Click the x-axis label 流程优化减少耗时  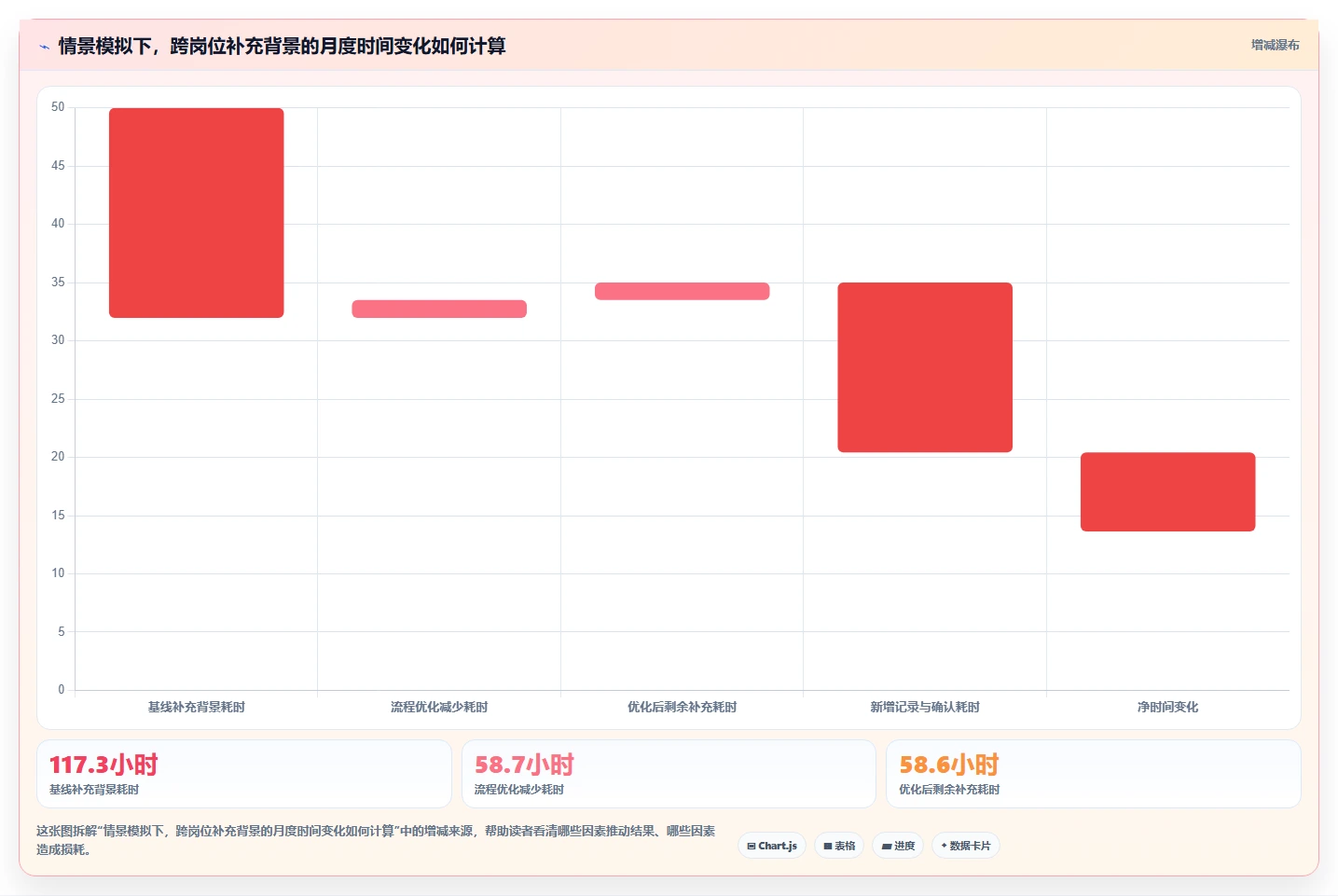pyautogui.click(x=439, y=708)
